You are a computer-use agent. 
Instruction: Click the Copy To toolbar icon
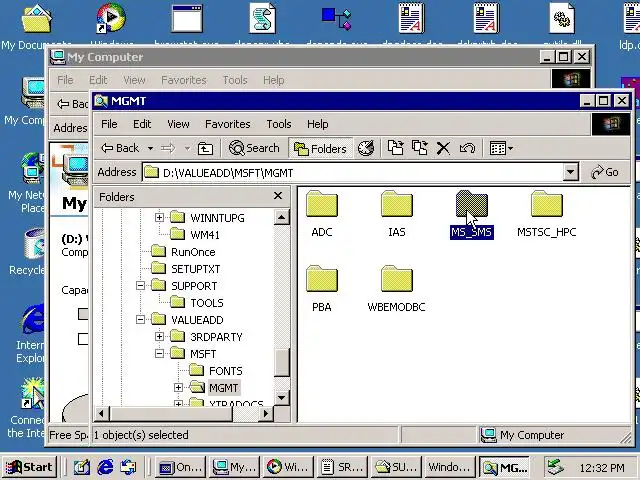pos(419,148)
